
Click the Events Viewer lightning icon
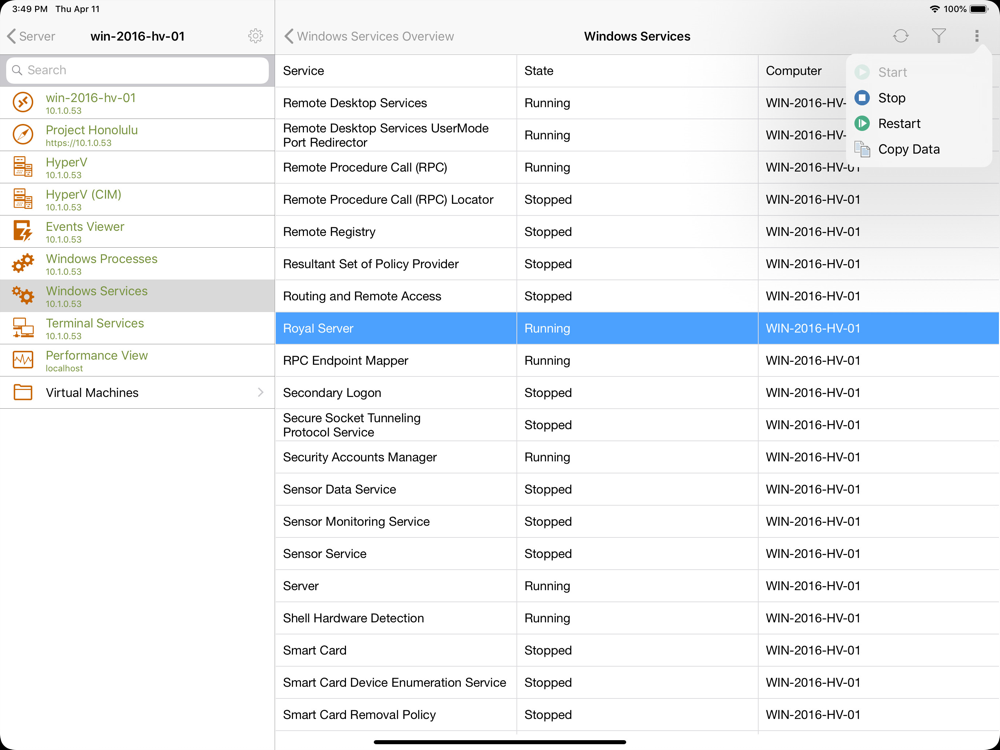pyautogui.click(x=23, y=231)
